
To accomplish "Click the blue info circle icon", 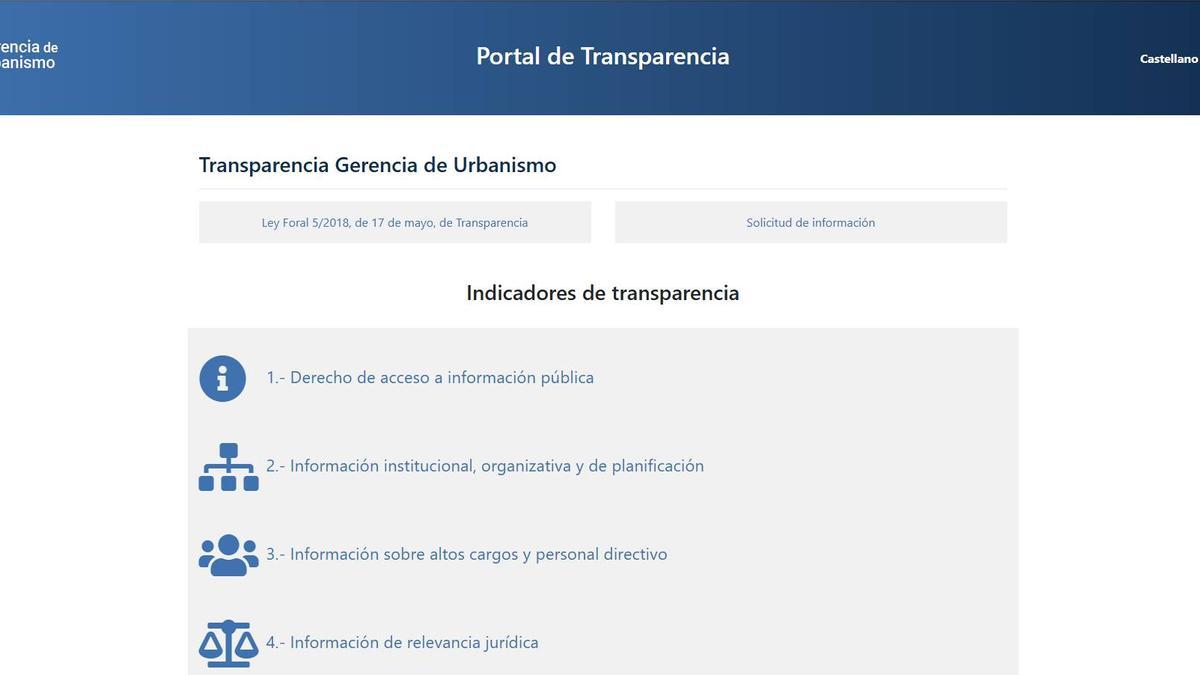I will [x=222, y=378].
